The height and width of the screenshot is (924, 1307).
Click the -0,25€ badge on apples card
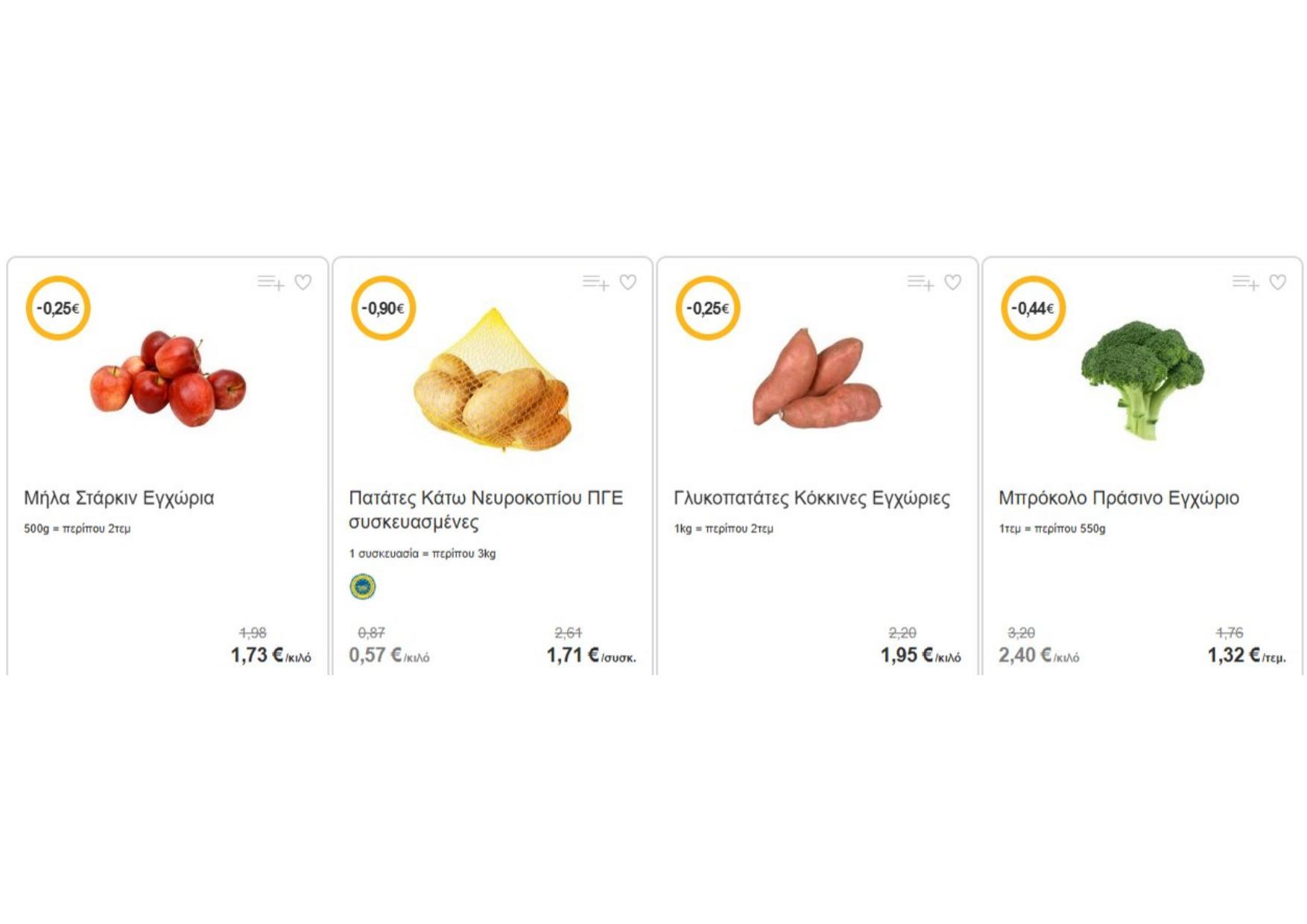[x=58, y=308]
